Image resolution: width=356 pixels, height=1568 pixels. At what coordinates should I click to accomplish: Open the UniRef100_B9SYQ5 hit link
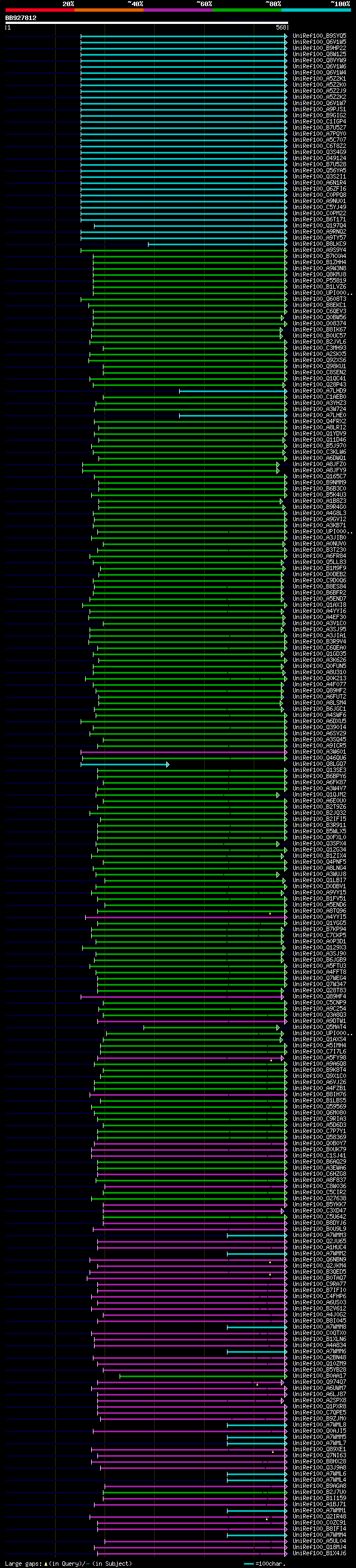tap(319, 36)
